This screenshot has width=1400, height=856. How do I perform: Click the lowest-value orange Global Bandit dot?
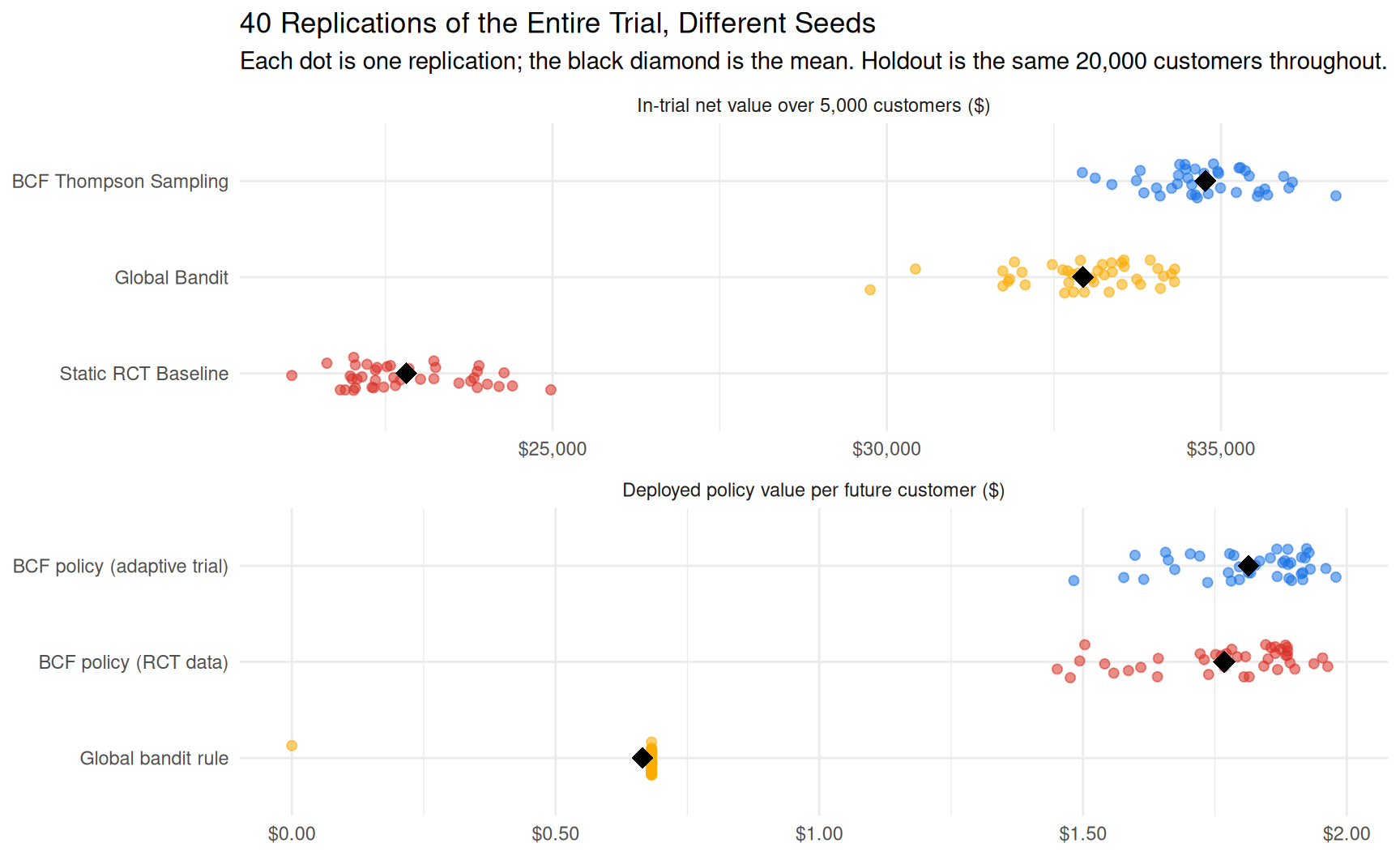[870, 289]
